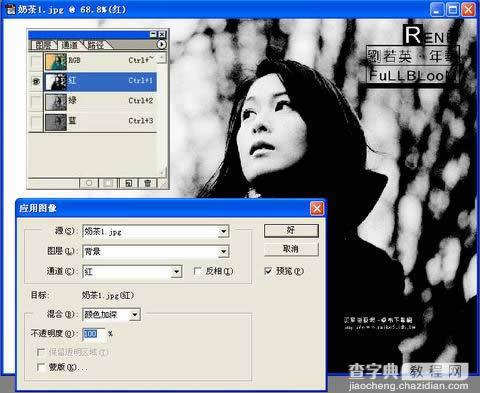Minimize the 奶茶1.jpg document window
480x393 pixels.
[x=437, y=9]
